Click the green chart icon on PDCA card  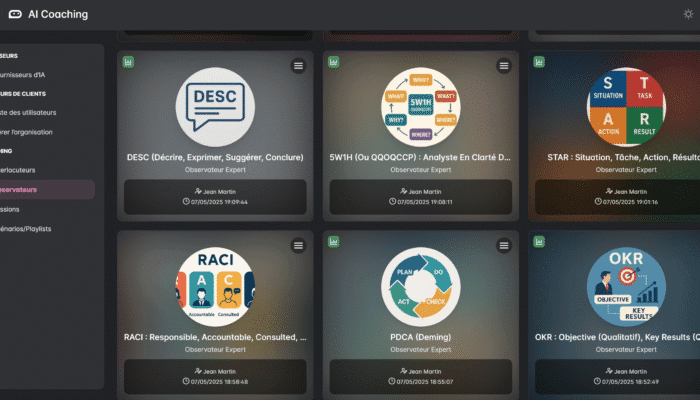[334, 242]
